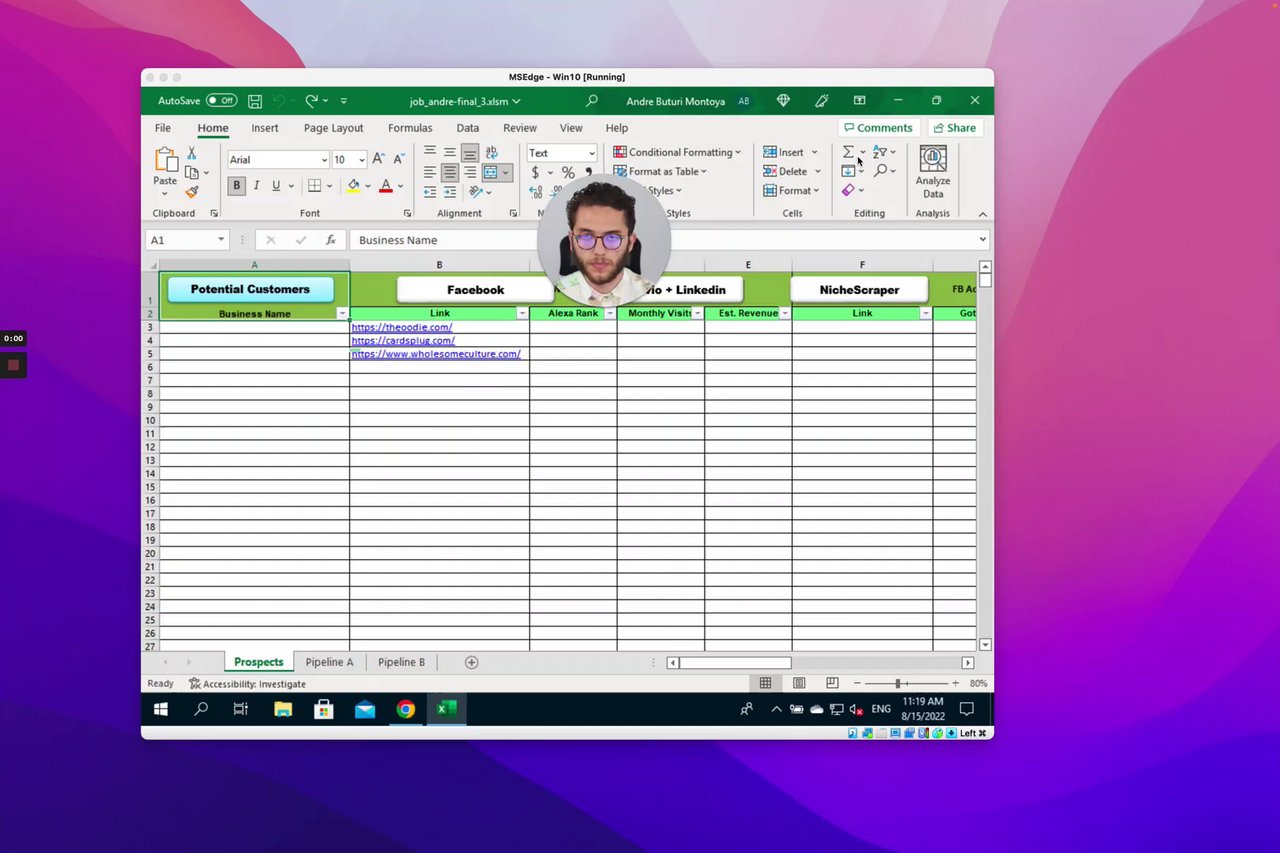Toggle Bold formatting
This screenshot has width=1280, height=853.
tap(237, 186)
